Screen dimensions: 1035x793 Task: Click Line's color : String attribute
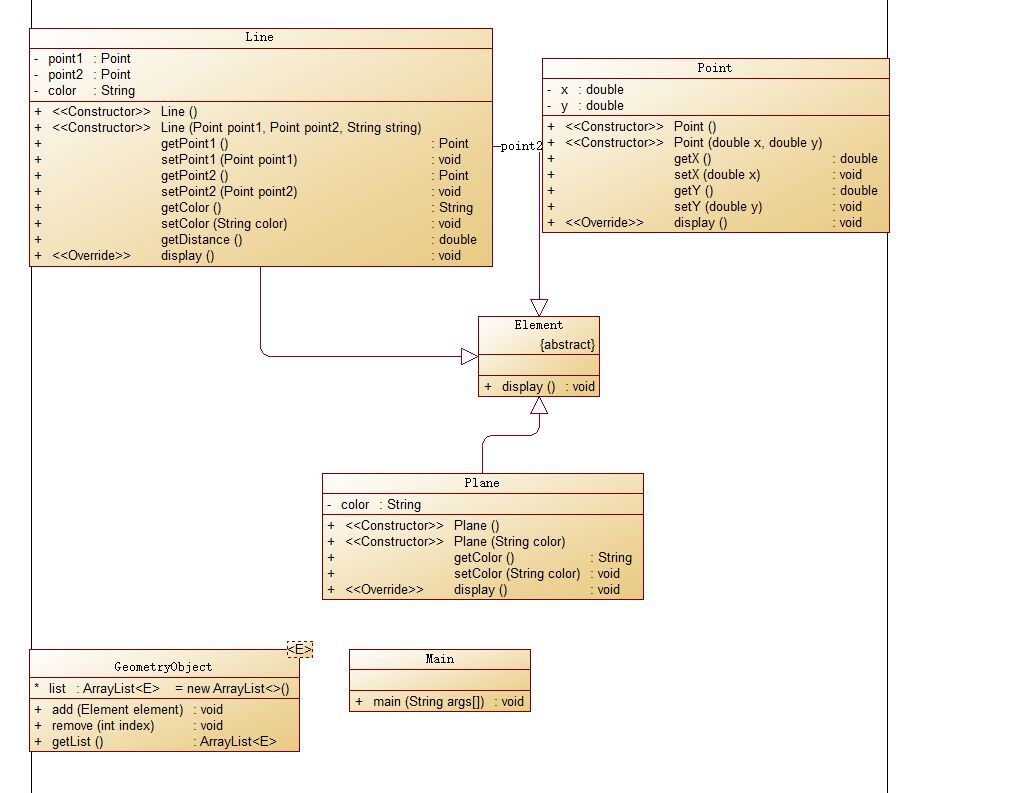coord(84,90)
